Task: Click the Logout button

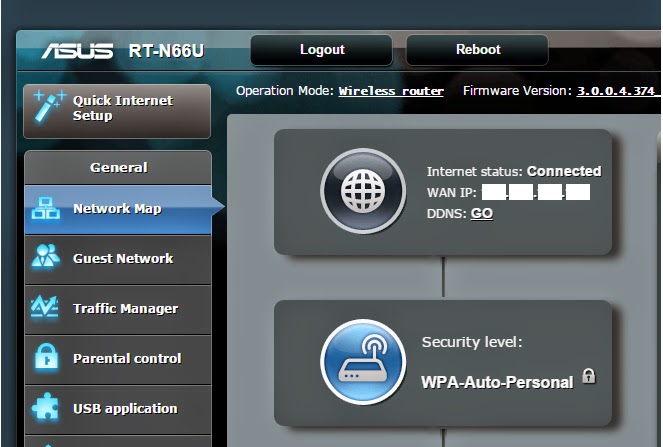Action: [x=322, y=50]
